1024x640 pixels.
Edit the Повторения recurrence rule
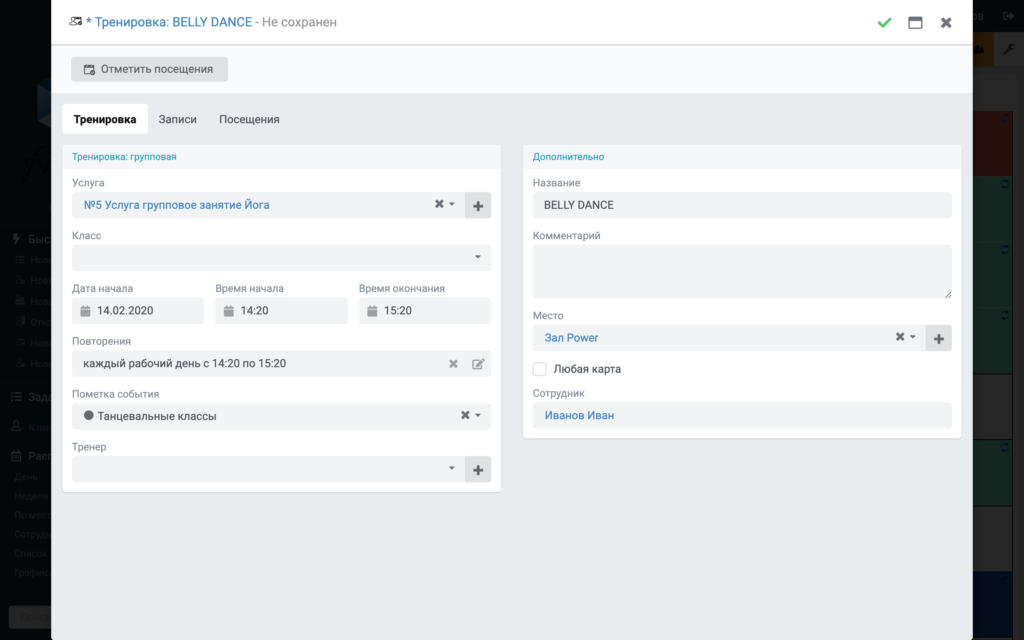pos(478,364)
